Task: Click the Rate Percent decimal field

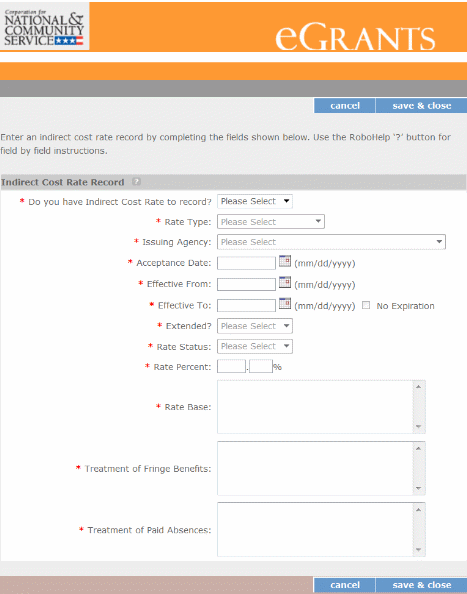Action: [261, 366]
